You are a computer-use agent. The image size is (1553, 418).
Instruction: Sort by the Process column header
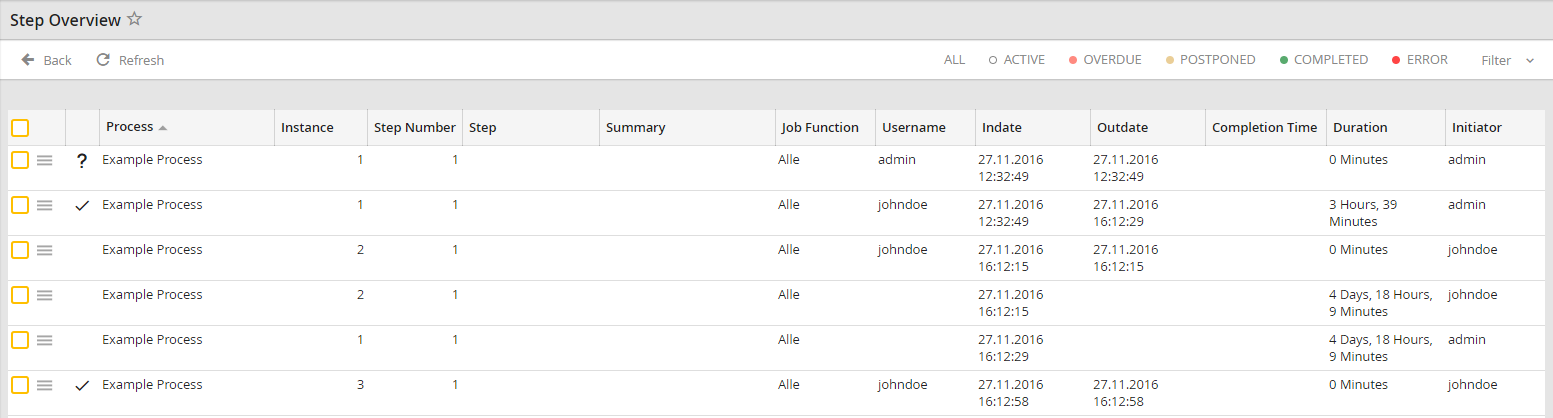(130, 127)
